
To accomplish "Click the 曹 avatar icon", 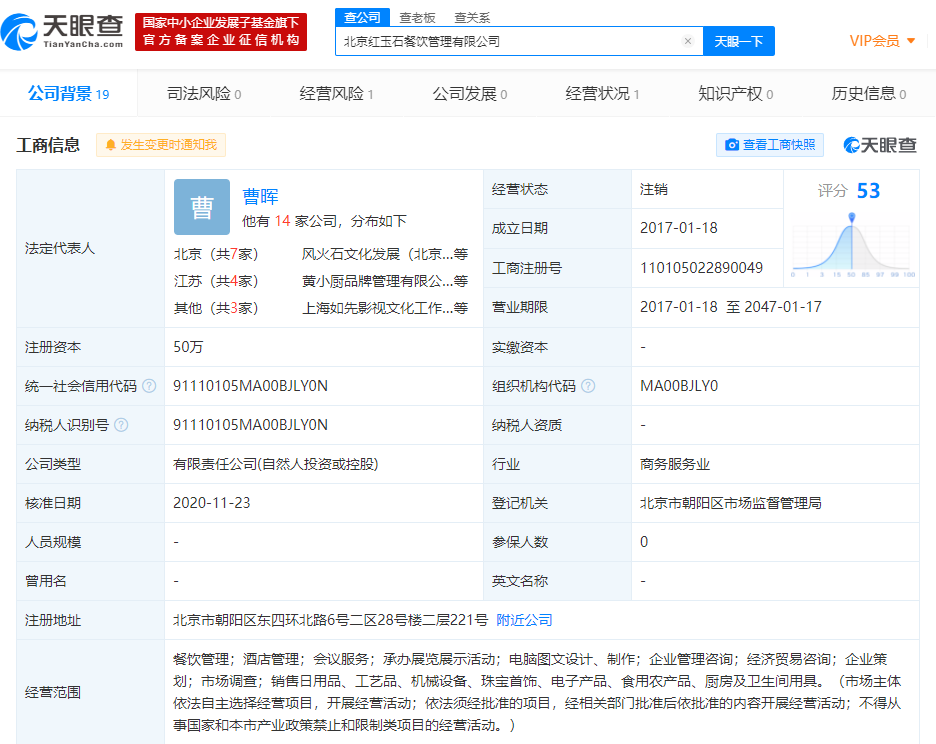I will [202, 207].
